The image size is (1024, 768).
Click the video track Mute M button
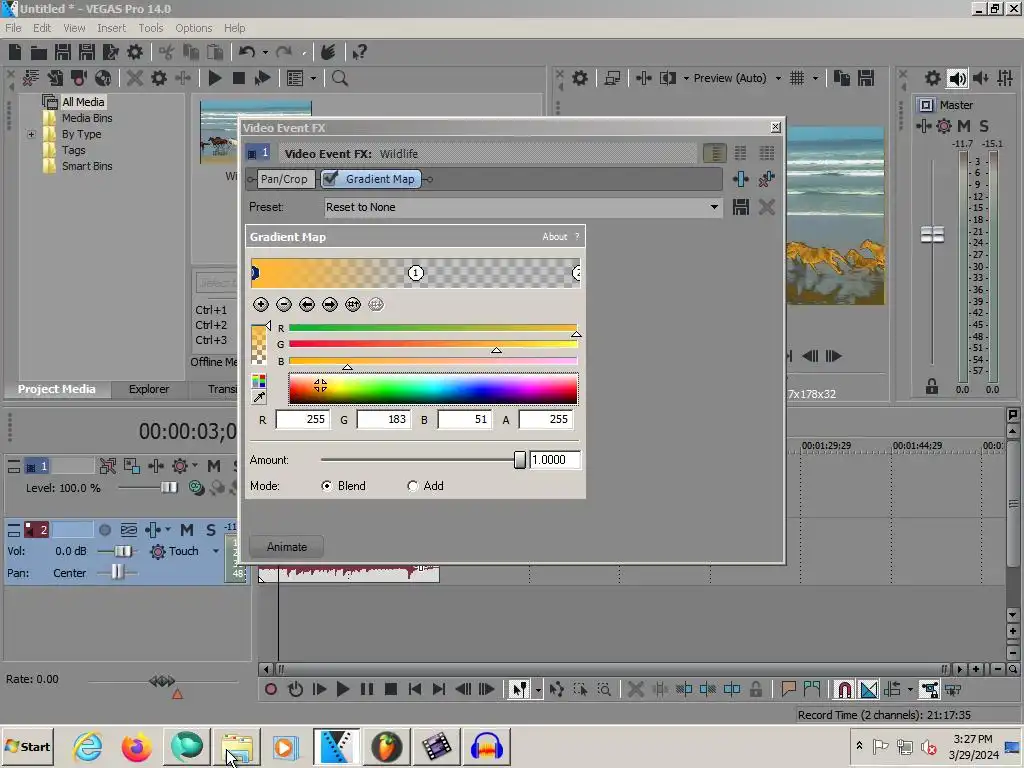click(214, 466)
